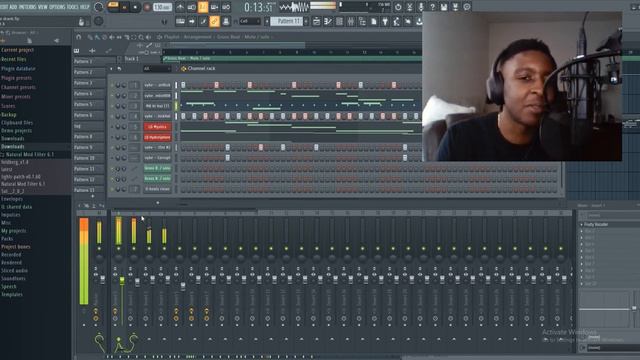Click the microphone icon in top toolbar

(x=421, y=7)
